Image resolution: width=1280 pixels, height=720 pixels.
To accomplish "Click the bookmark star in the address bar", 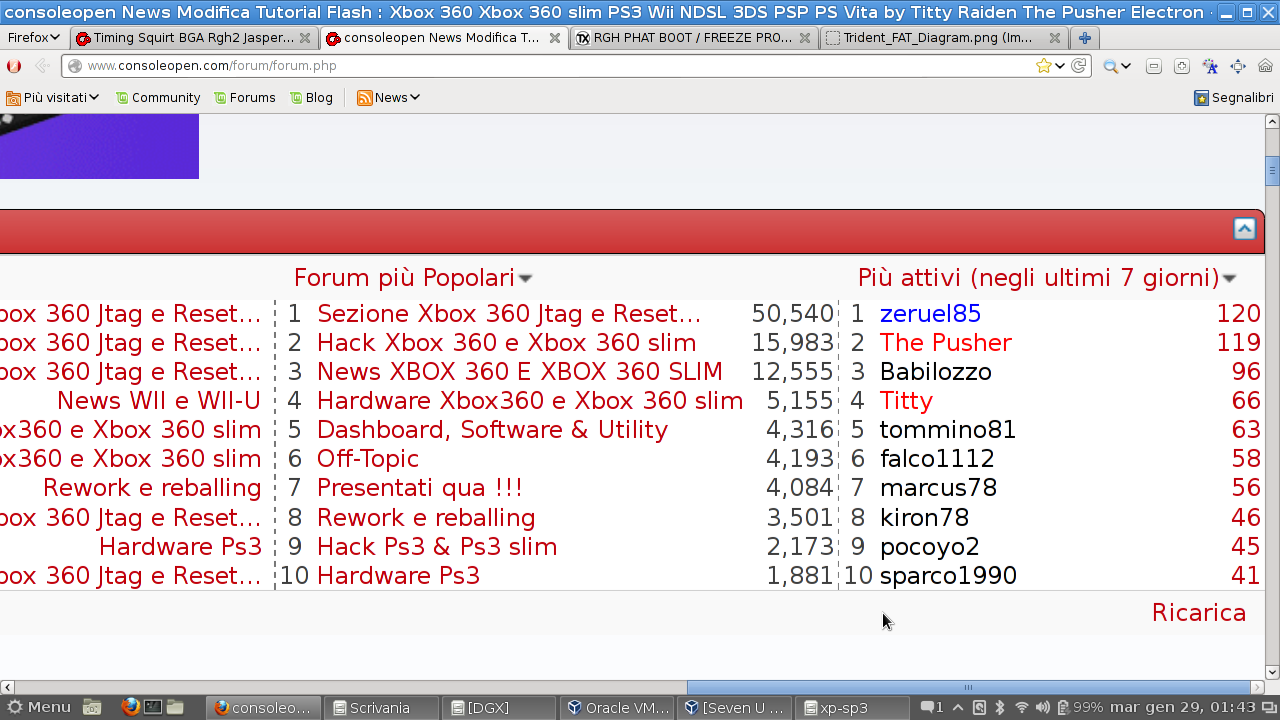I will (x=1043, y=66).
